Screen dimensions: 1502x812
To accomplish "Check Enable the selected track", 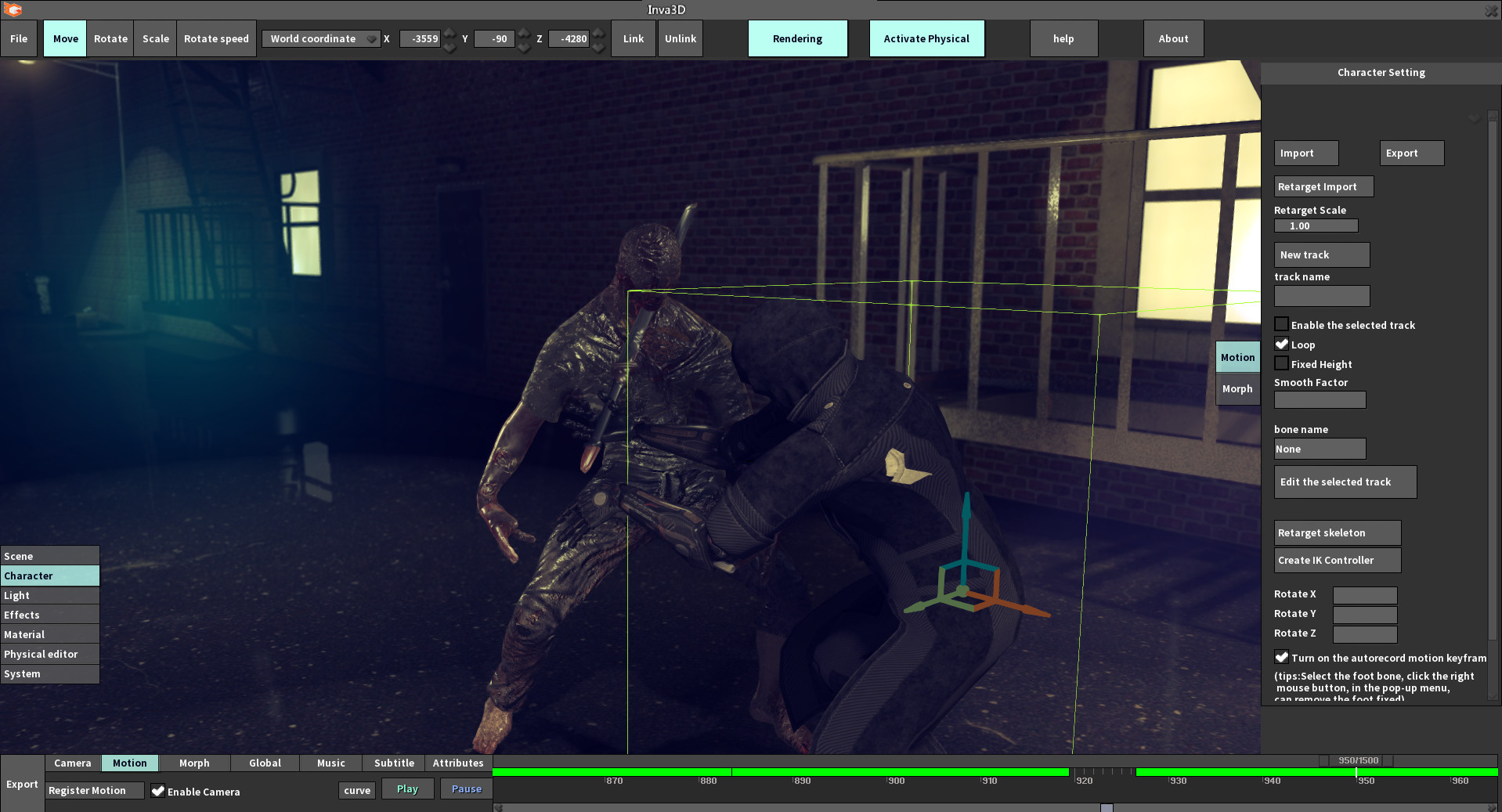I will tap(1281, 323).
